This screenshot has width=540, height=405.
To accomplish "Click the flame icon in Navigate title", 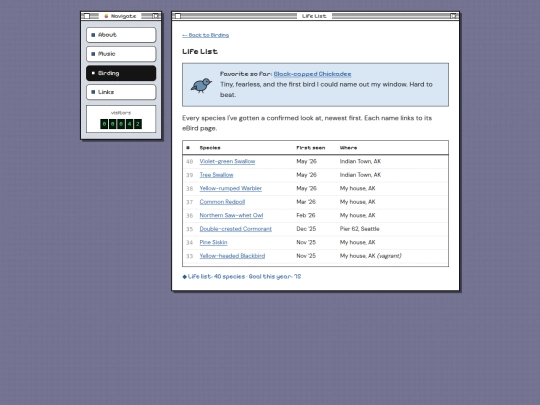I will 106,16.
